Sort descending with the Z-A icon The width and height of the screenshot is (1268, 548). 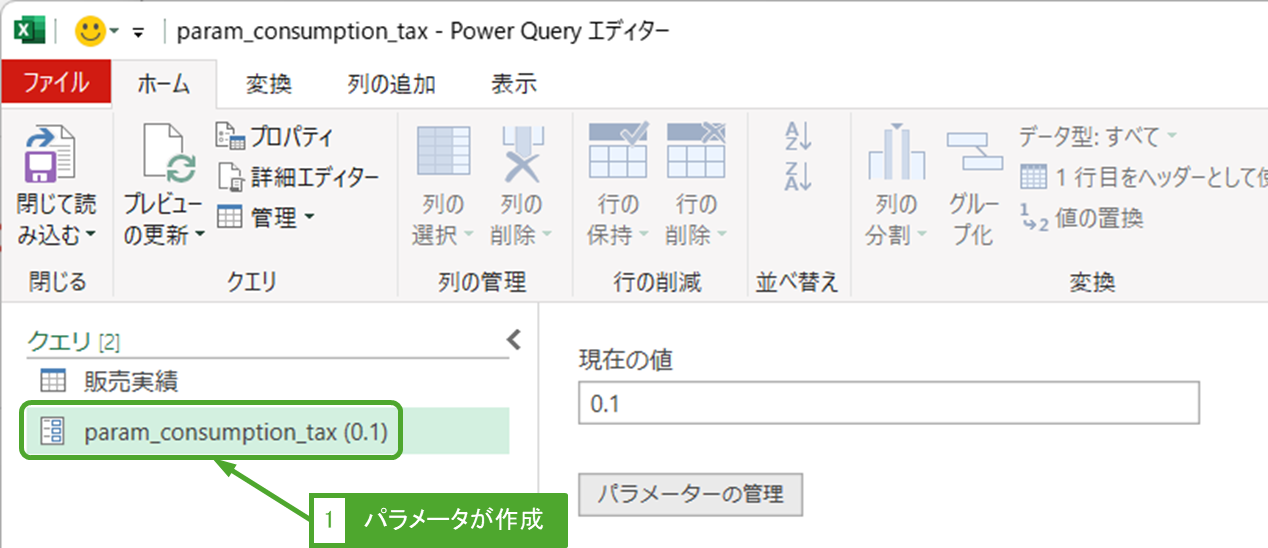799,176
